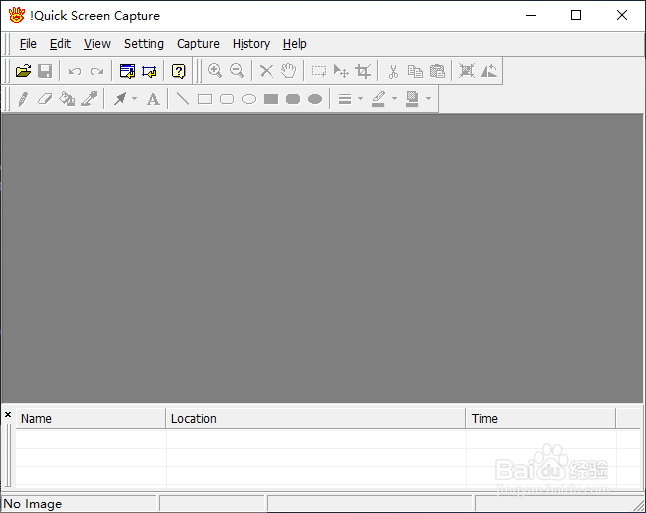
Task: Open the fill color dropdown arrow
Action: pyautogui.click(x=428, y=99)
